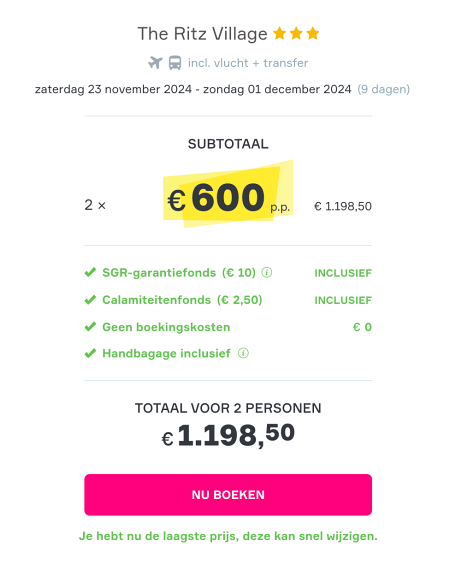Click checkmark beside Geen boekingskosten
Screen dimensions: 450x570
90,326
